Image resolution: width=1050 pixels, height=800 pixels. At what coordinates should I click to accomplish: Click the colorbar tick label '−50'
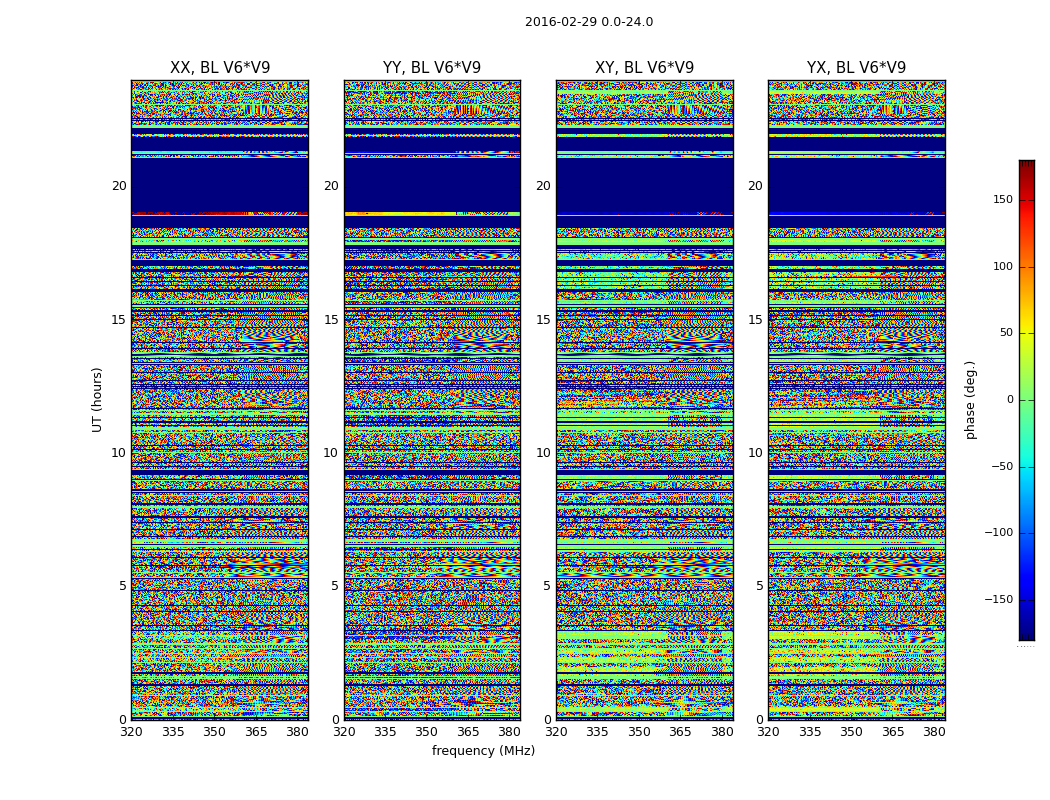click(x=1002, y=466)
